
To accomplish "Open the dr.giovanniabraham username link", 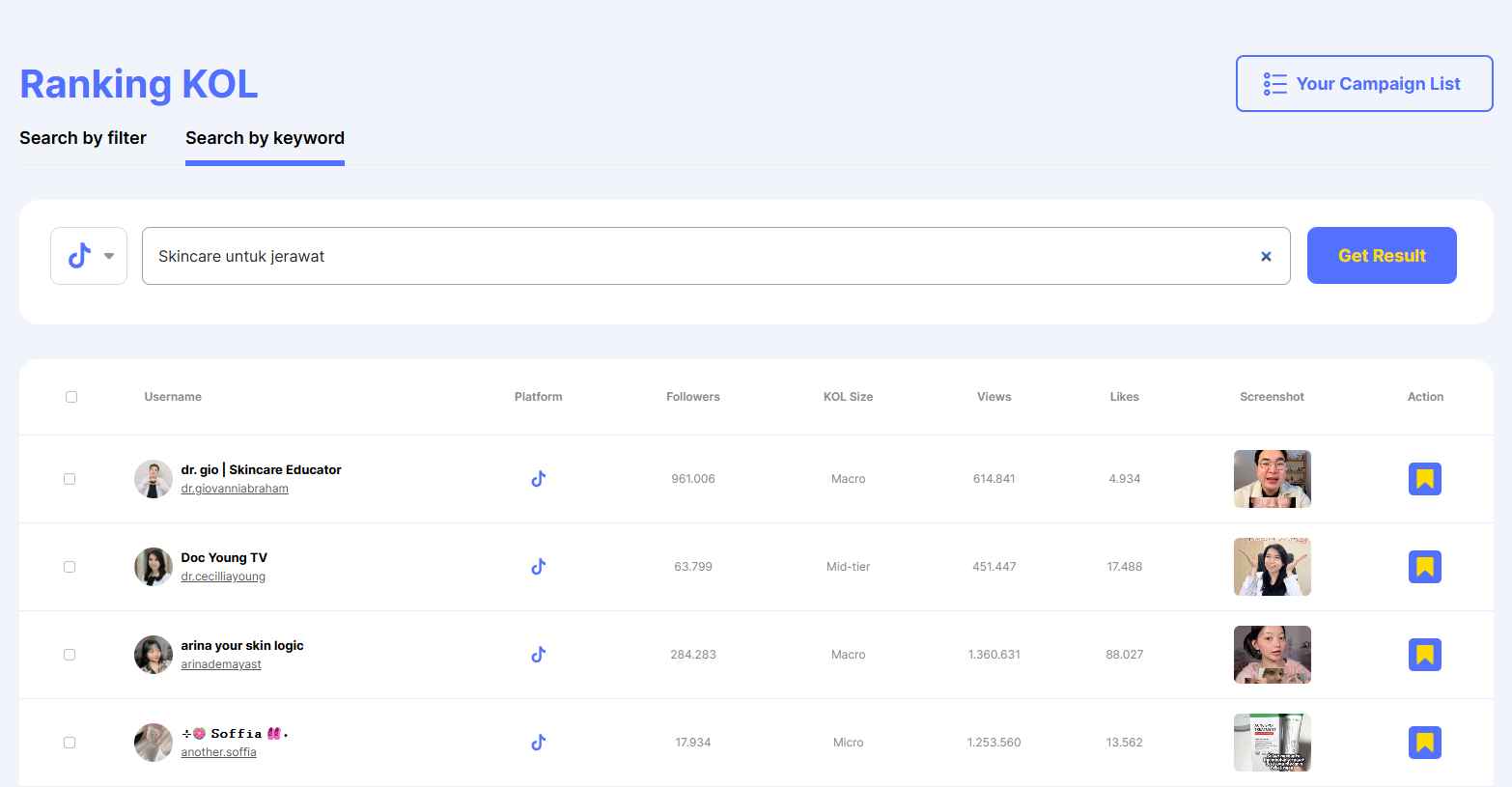I will [x=235, y=489].
